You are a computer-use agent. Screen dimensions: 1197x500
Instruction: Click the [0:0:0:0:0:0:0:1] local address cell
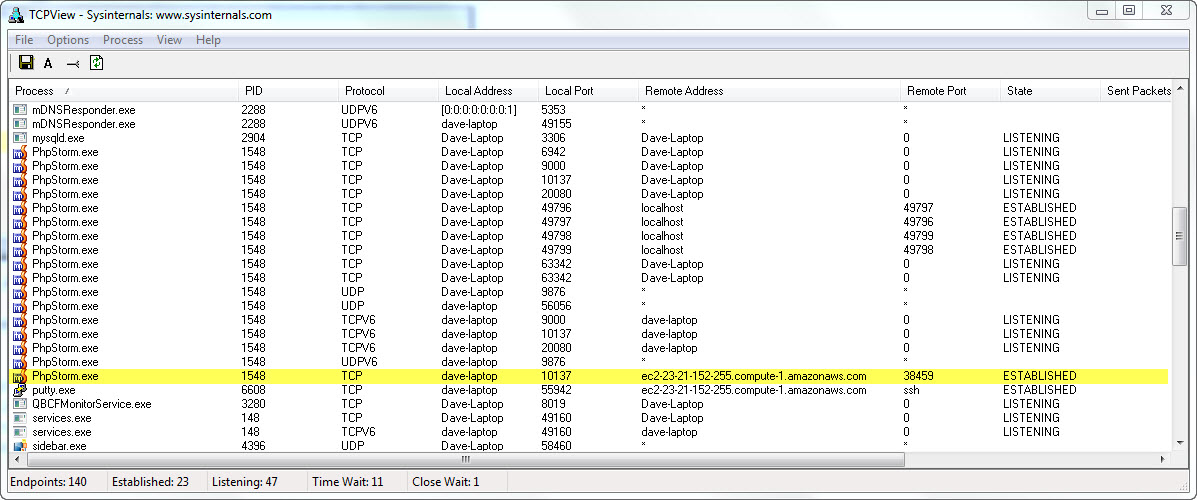click(479, 110)
